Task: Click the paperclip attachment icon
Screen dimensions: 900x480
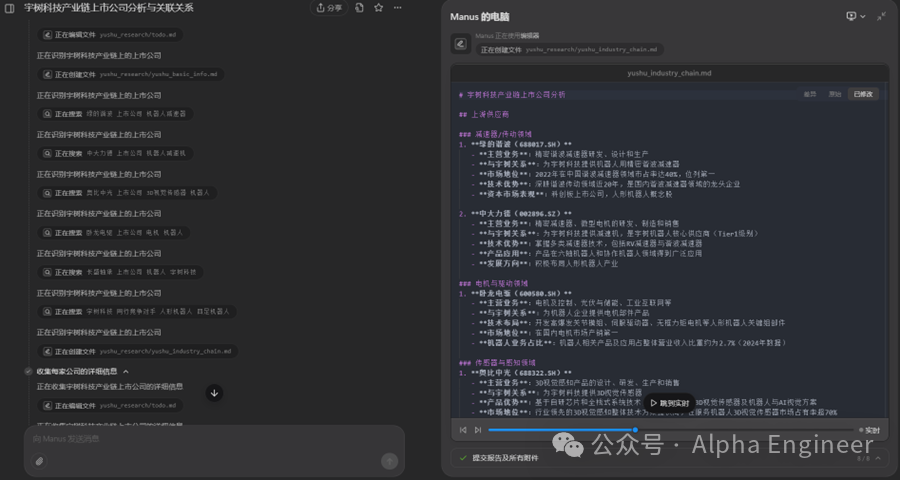Action: (40, 461)
